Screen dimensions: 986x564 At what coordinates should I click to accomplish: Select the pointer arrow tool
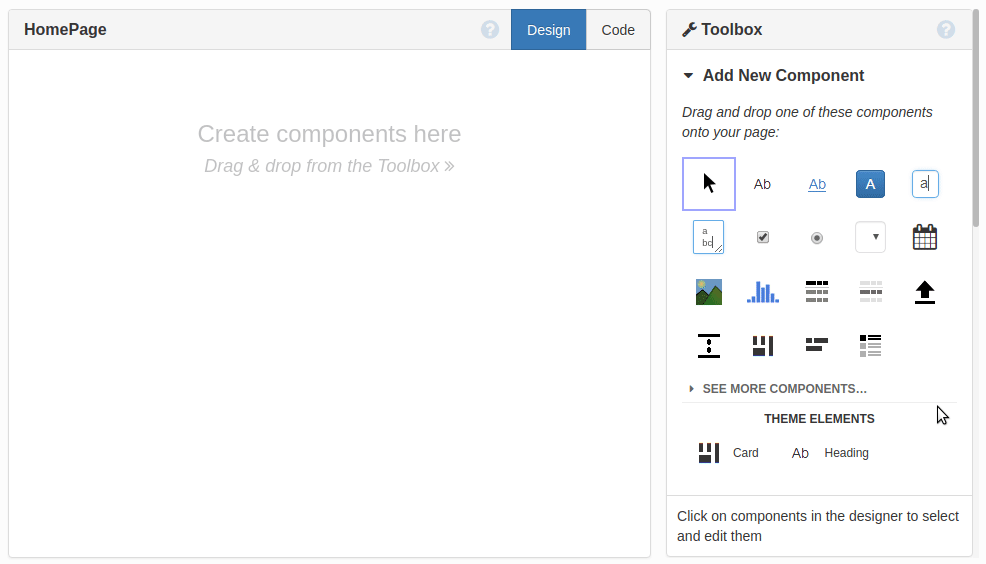[x=709, y=184]
